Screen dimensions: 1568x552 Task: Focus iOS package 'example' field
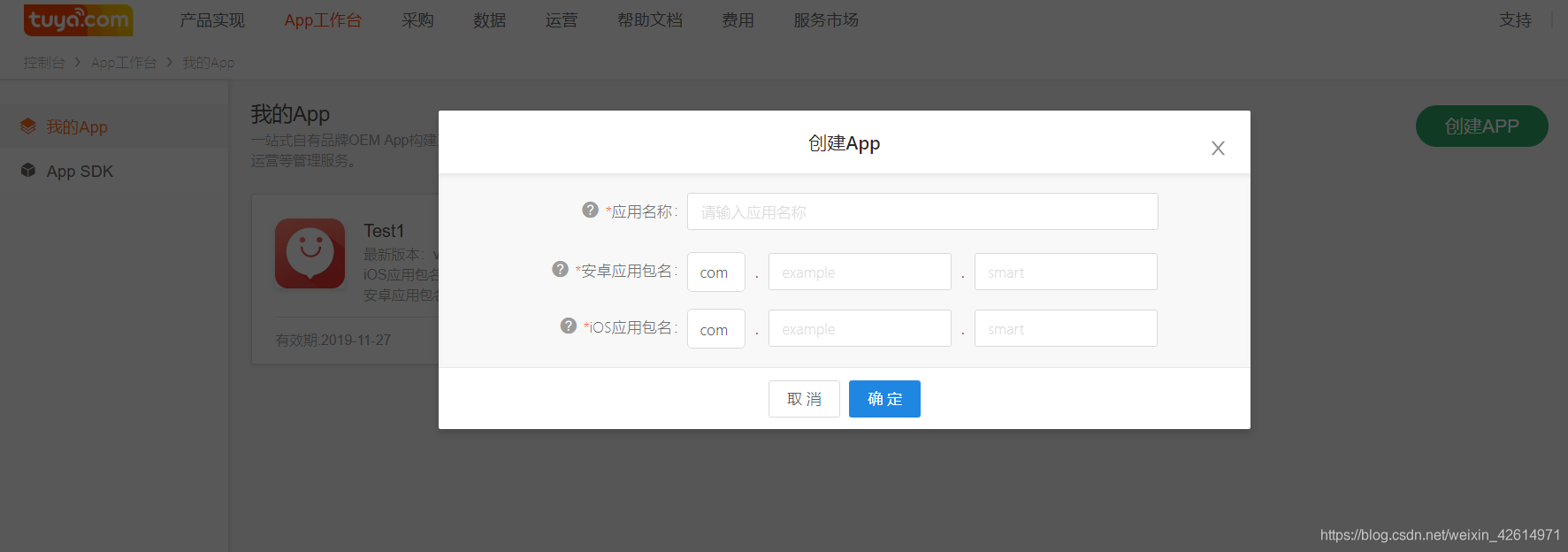tap(860, 328)
